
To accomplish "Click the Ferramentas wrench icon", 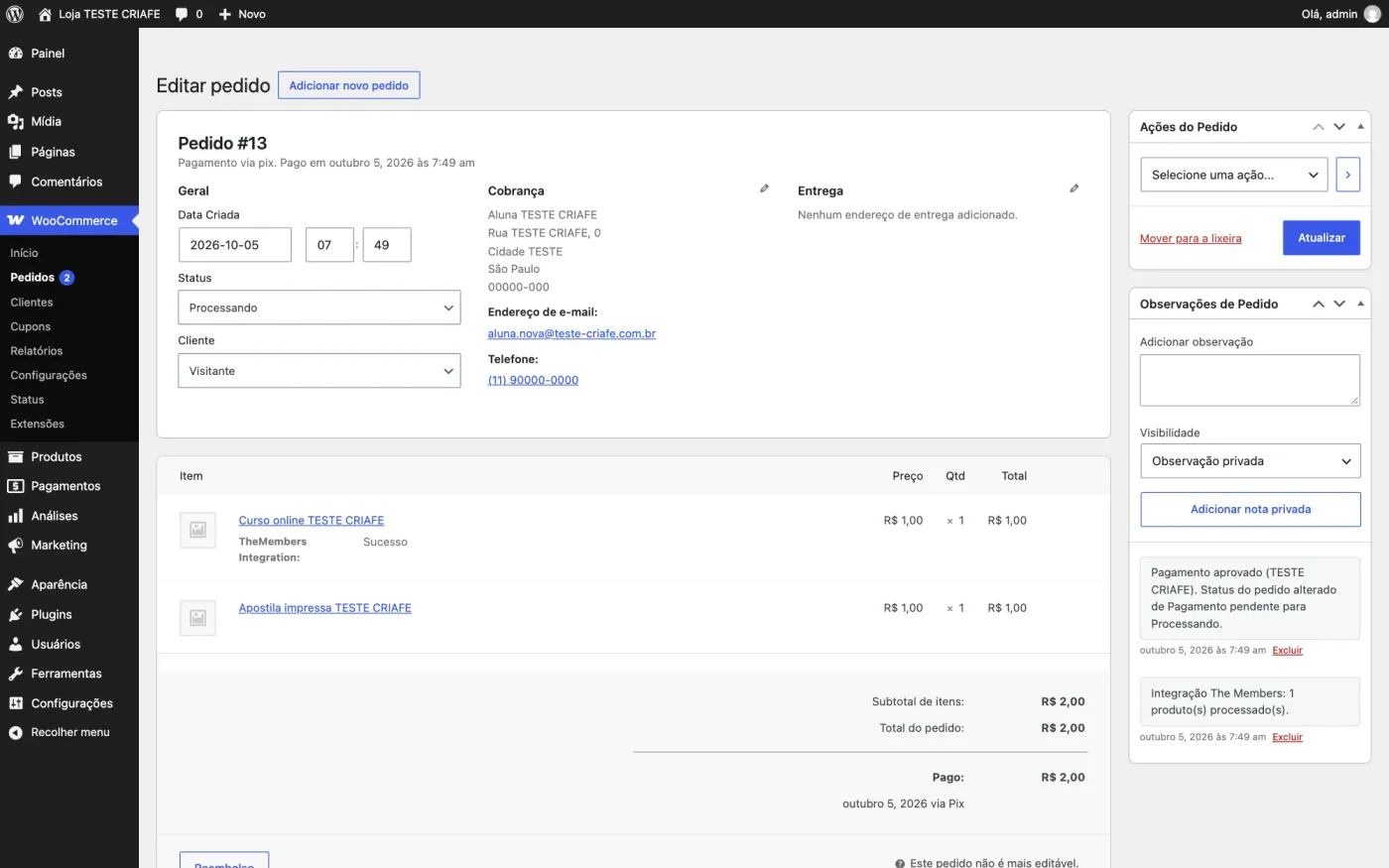I will click(x=16, y=674).
